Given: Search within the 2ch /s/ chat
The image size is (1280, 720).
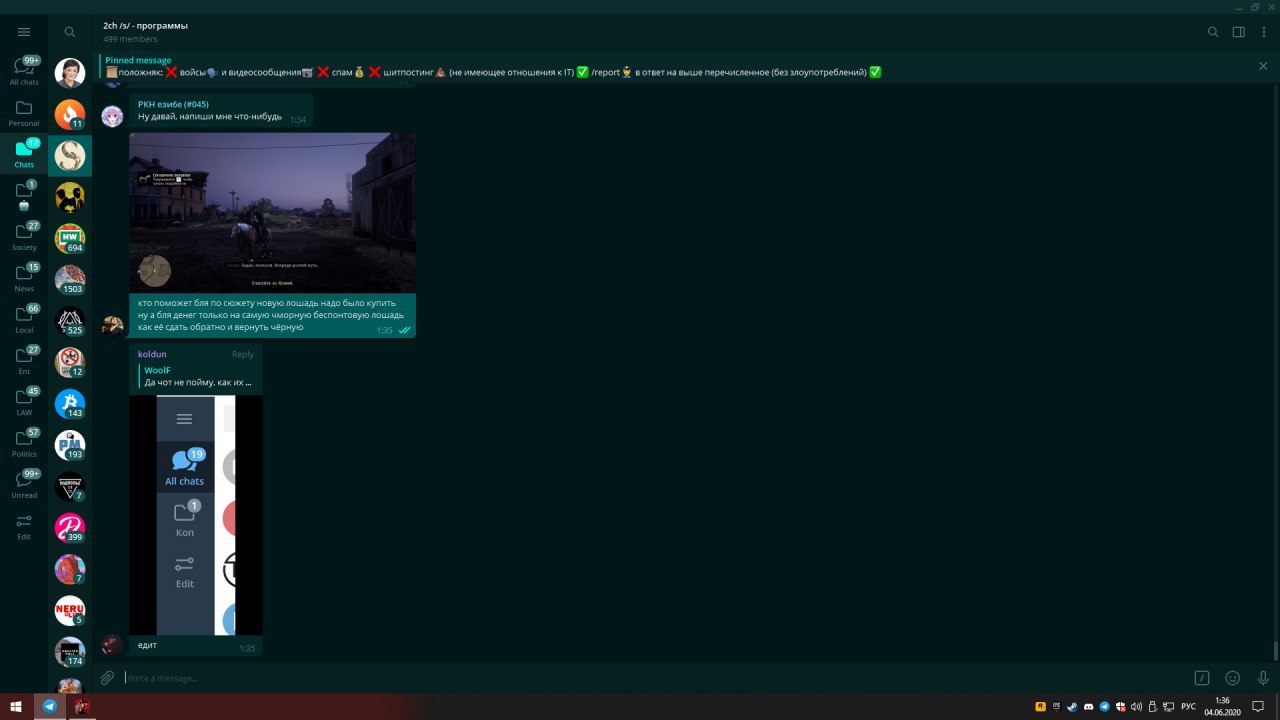Looking at the screenshot, I should [x=1213, y=32].
